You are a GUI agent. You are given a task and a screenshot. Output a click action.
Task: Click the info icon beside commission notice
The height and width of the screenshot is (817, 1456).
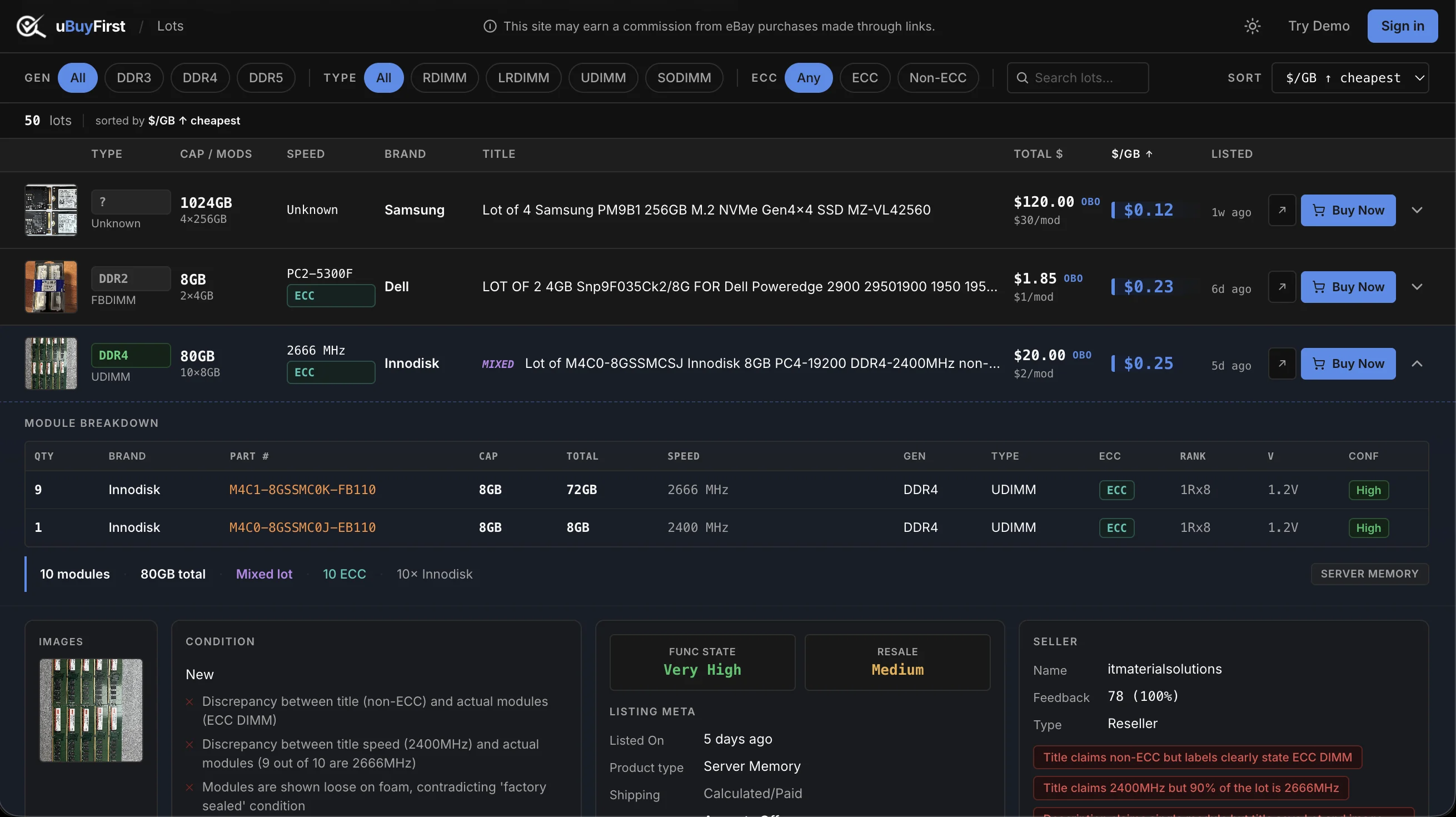point(490,26)
